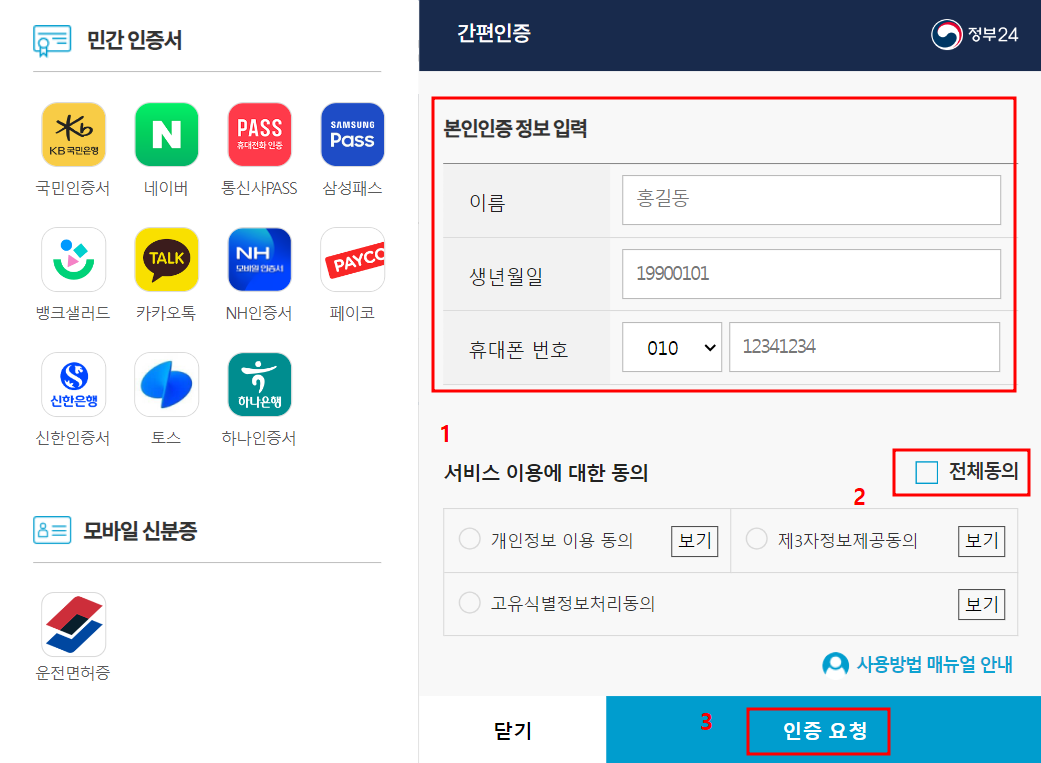
Task: Click the 민간 인증서 certificate header icon
Action: [x=52, y=41]
